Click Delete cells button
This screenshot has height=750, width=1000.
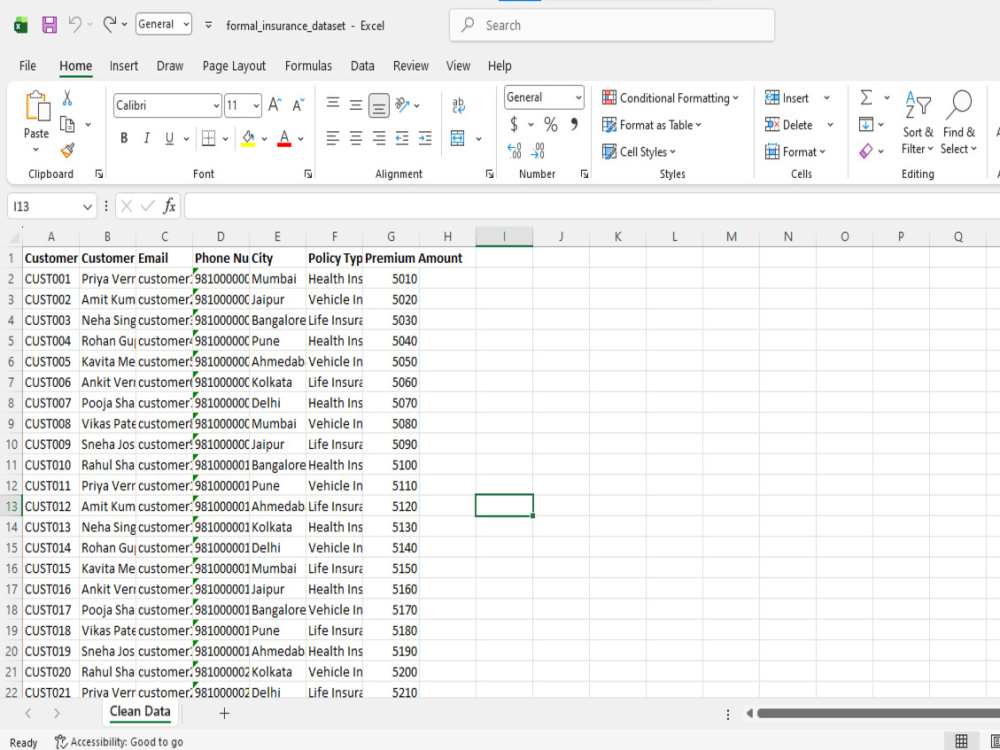pos(789,125)
